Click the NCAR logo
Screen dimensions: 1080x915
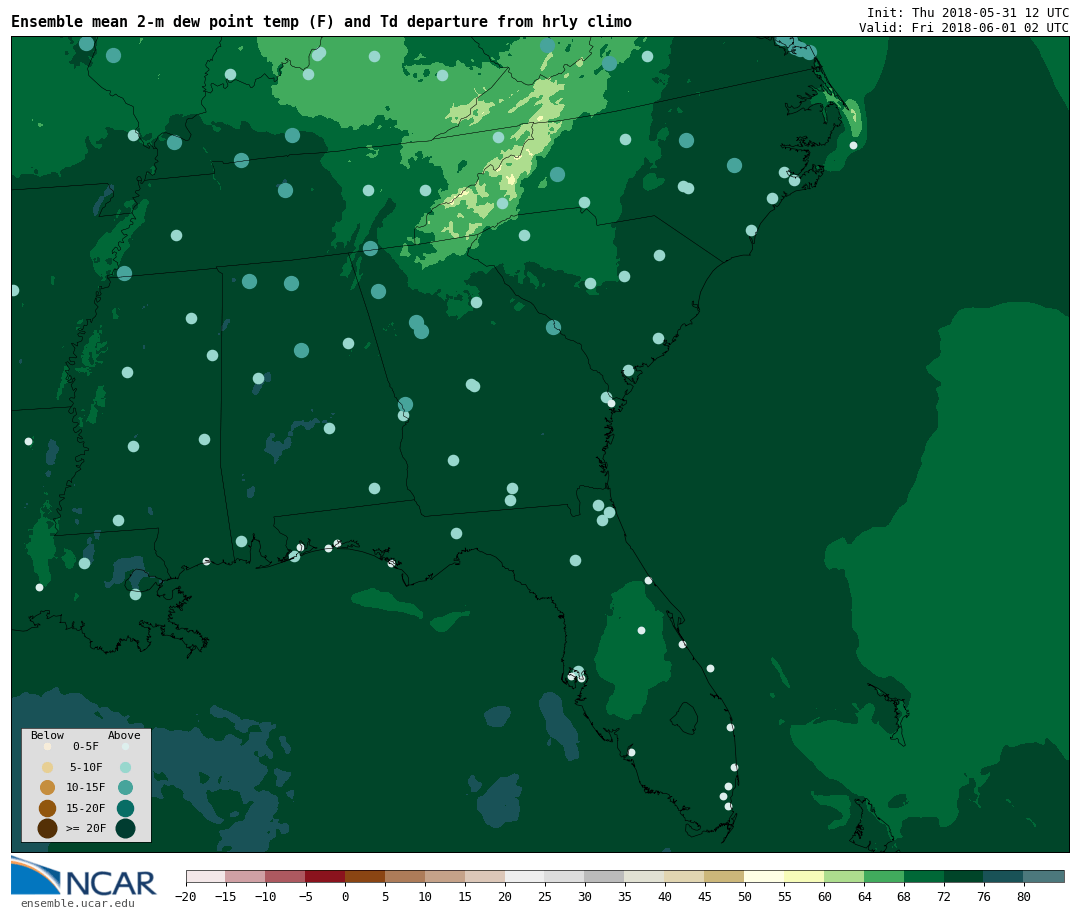coord(84,876)
